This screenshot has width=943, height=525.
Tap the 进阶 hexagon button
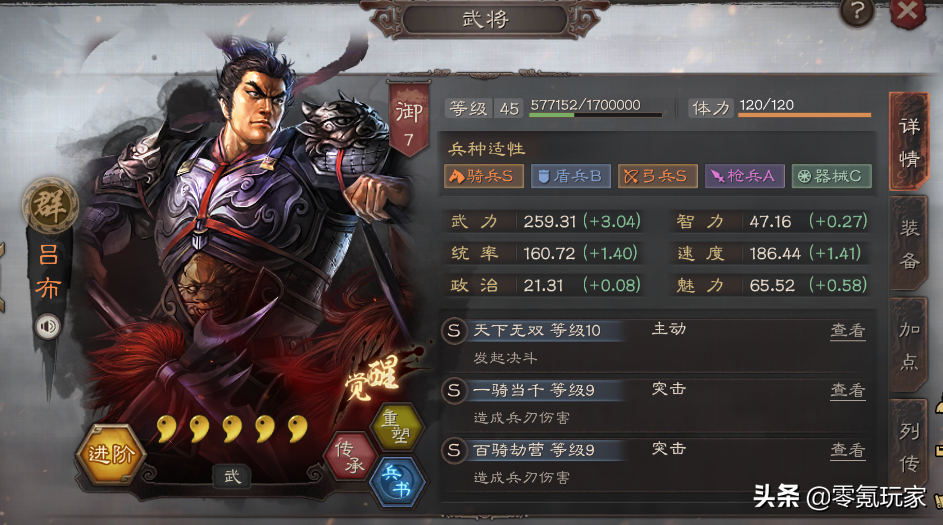(x=111, y=455)
